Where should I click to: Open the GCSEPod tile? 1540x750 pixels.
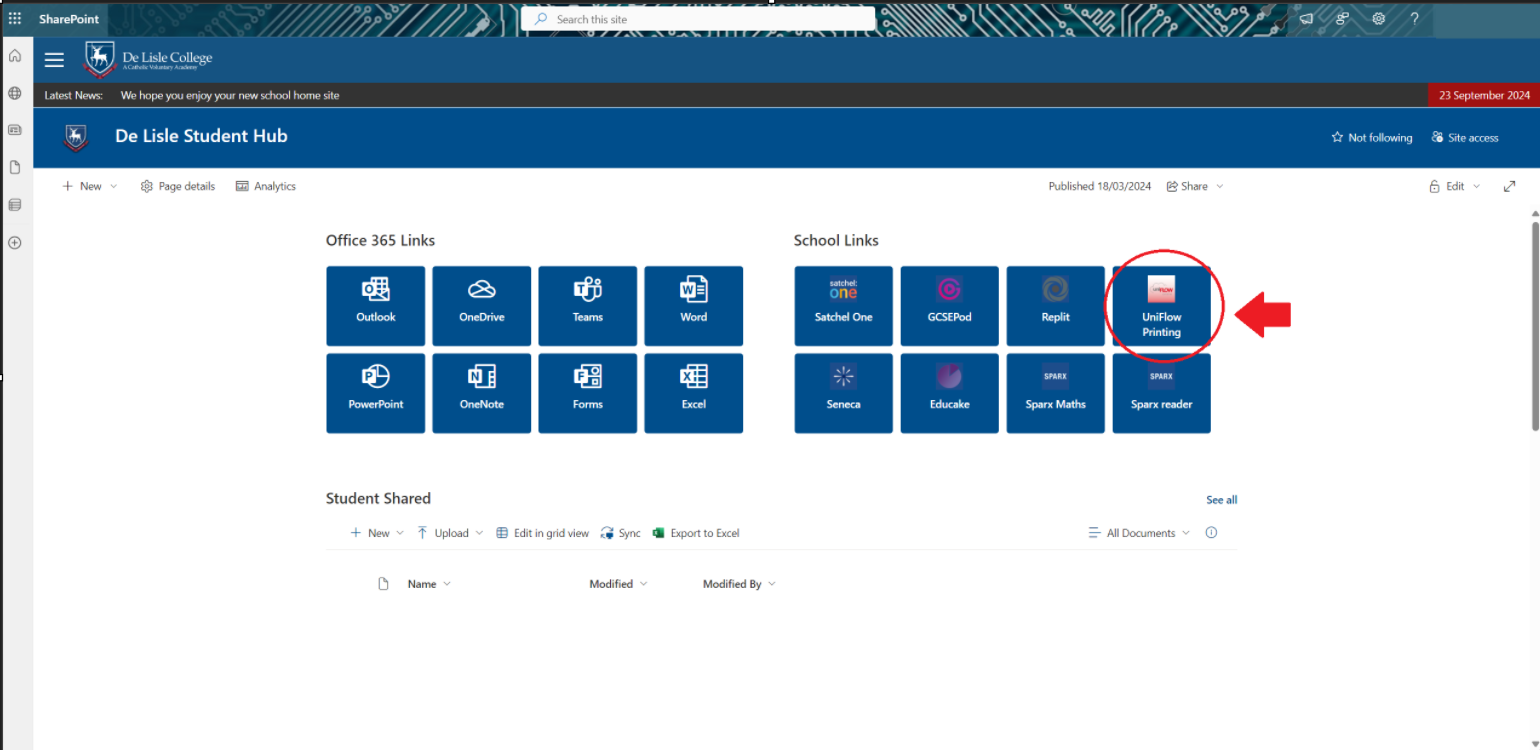tap(950, 306)
